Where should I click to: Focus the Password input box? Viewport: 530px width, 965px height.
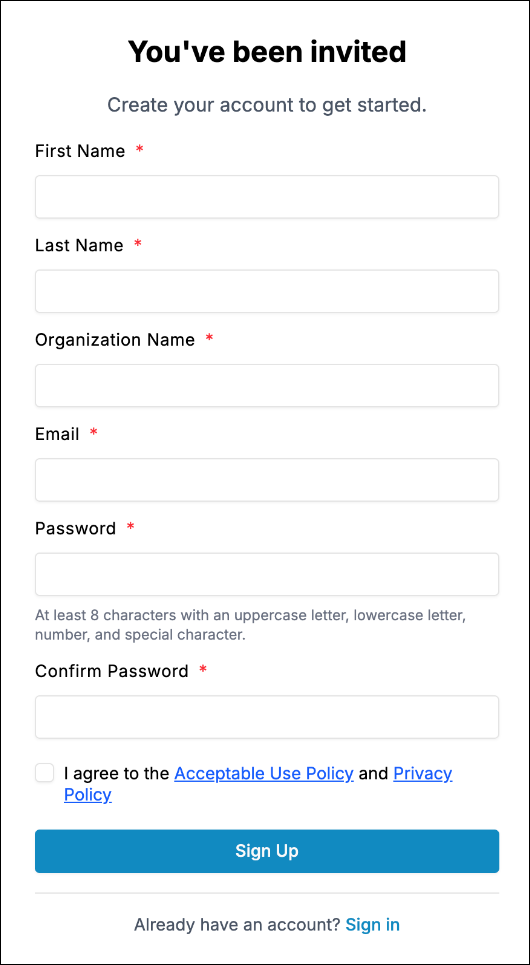click(x=267, y=574)
